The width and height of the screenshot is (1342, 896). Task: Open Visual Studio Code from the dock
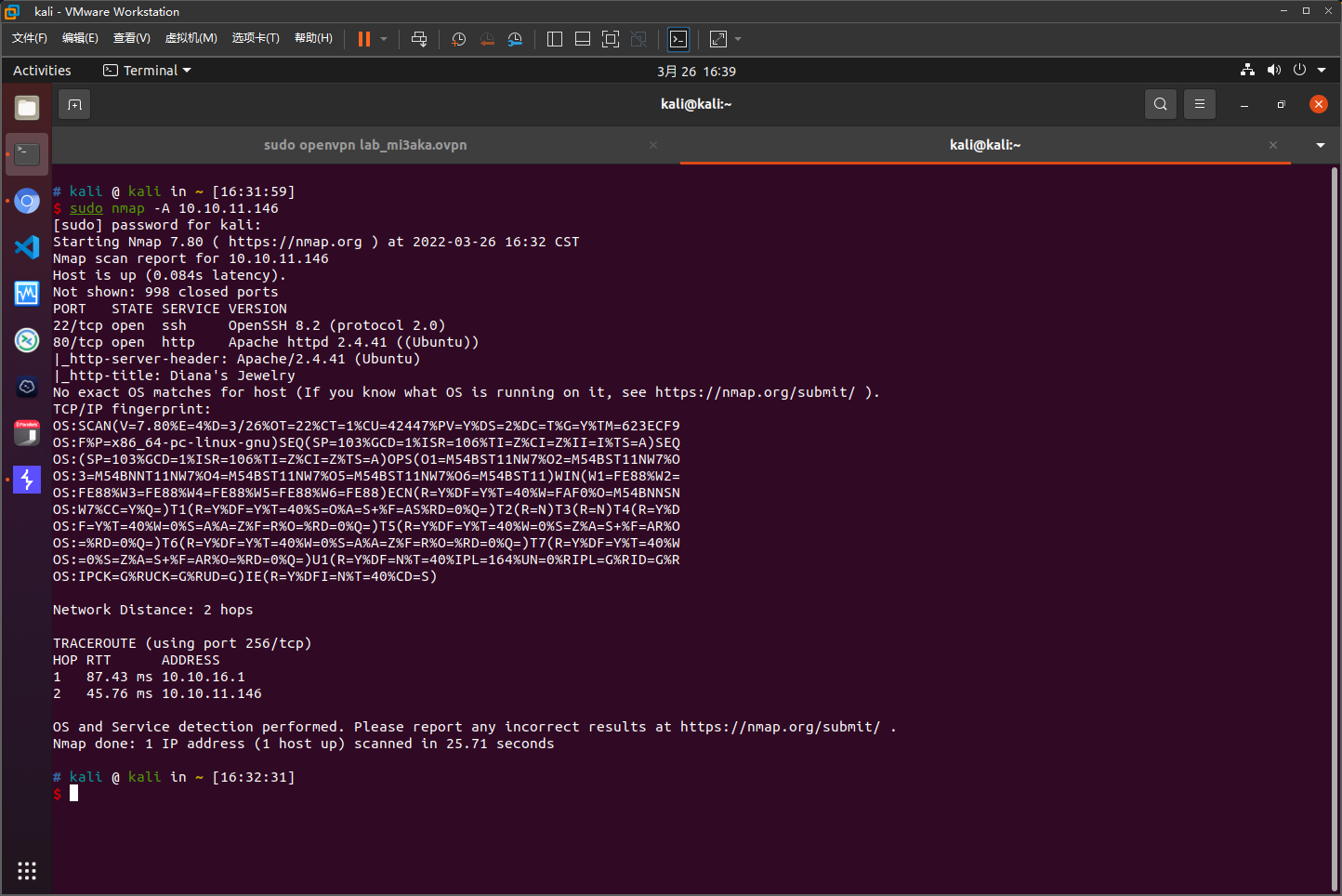pos(27,247)
